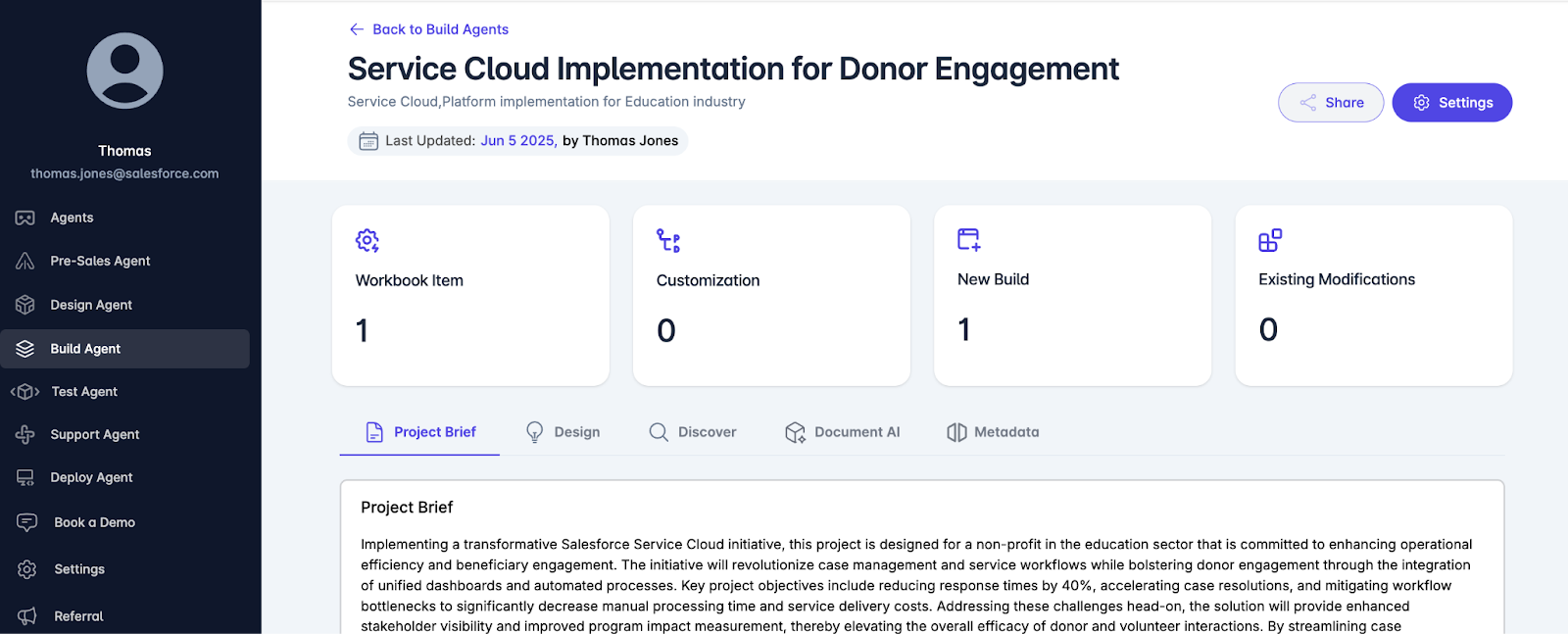Click the Project Brief heading

point(407,508)
